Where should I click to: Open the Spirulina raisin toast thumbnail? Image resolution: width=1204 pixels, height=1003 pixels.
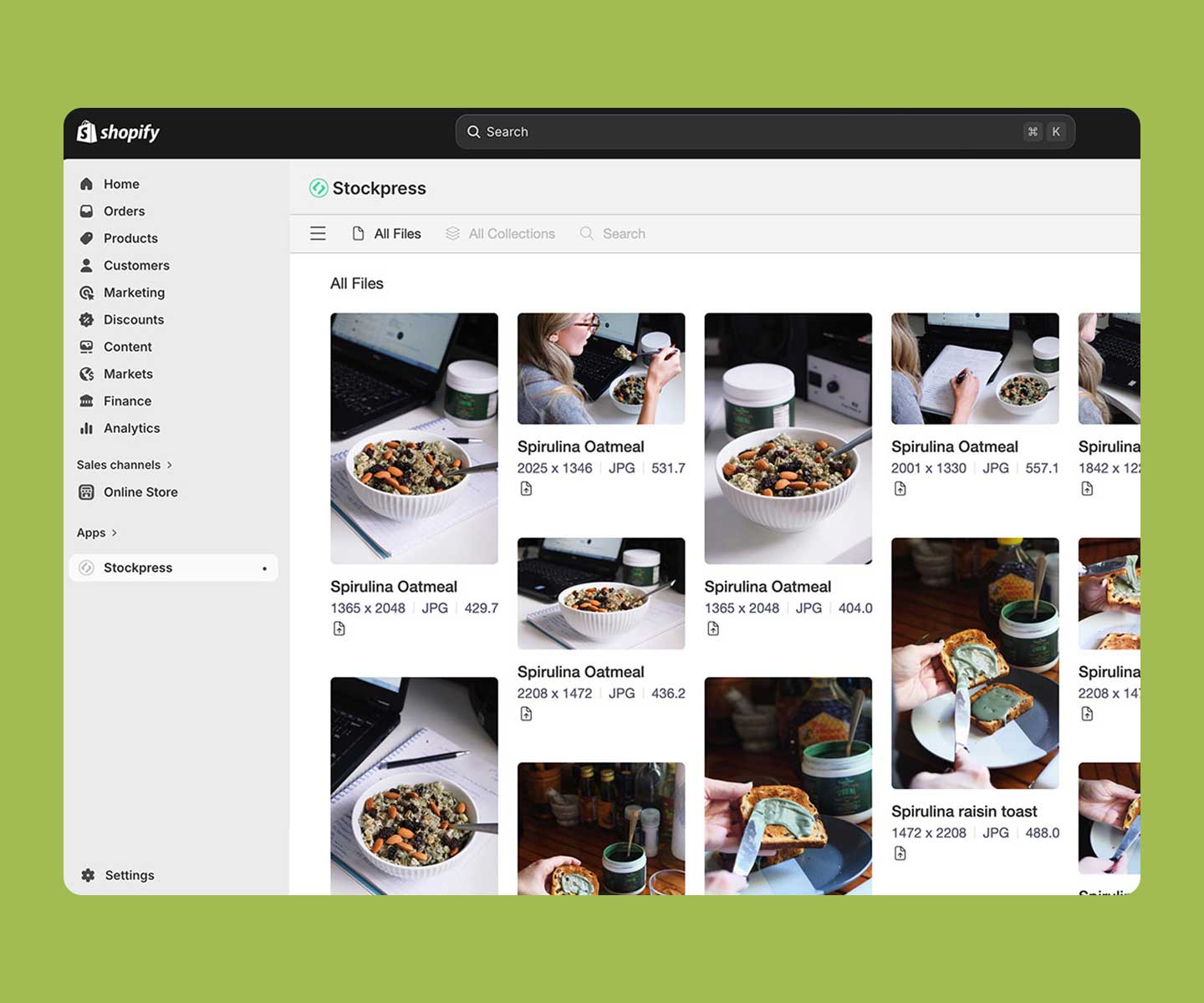pos(975,664)
